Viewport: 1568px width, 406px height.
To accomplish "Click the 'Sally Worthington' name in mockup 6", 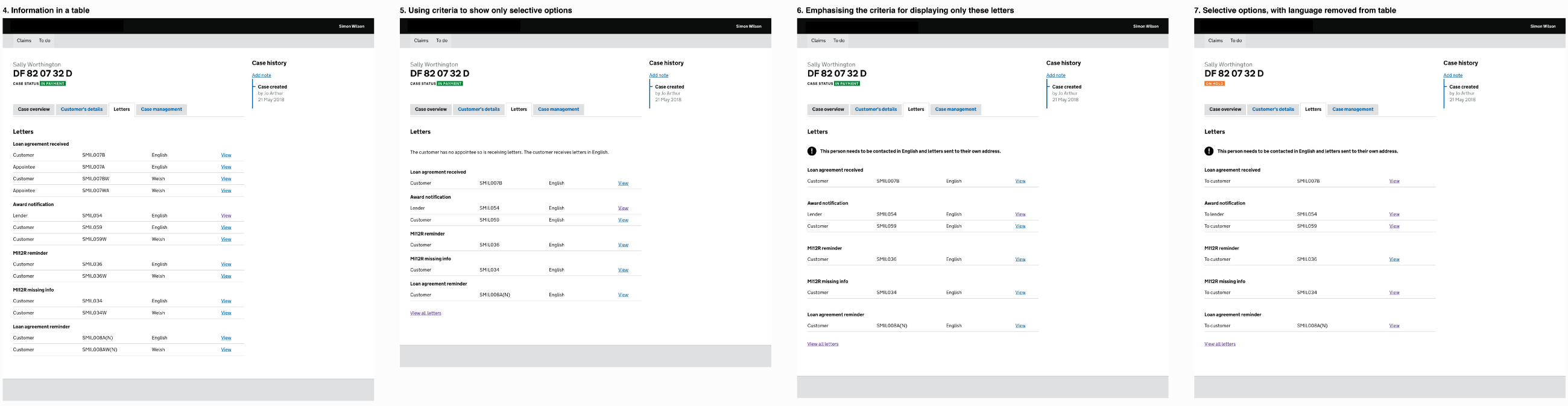I will pos(832,64).
